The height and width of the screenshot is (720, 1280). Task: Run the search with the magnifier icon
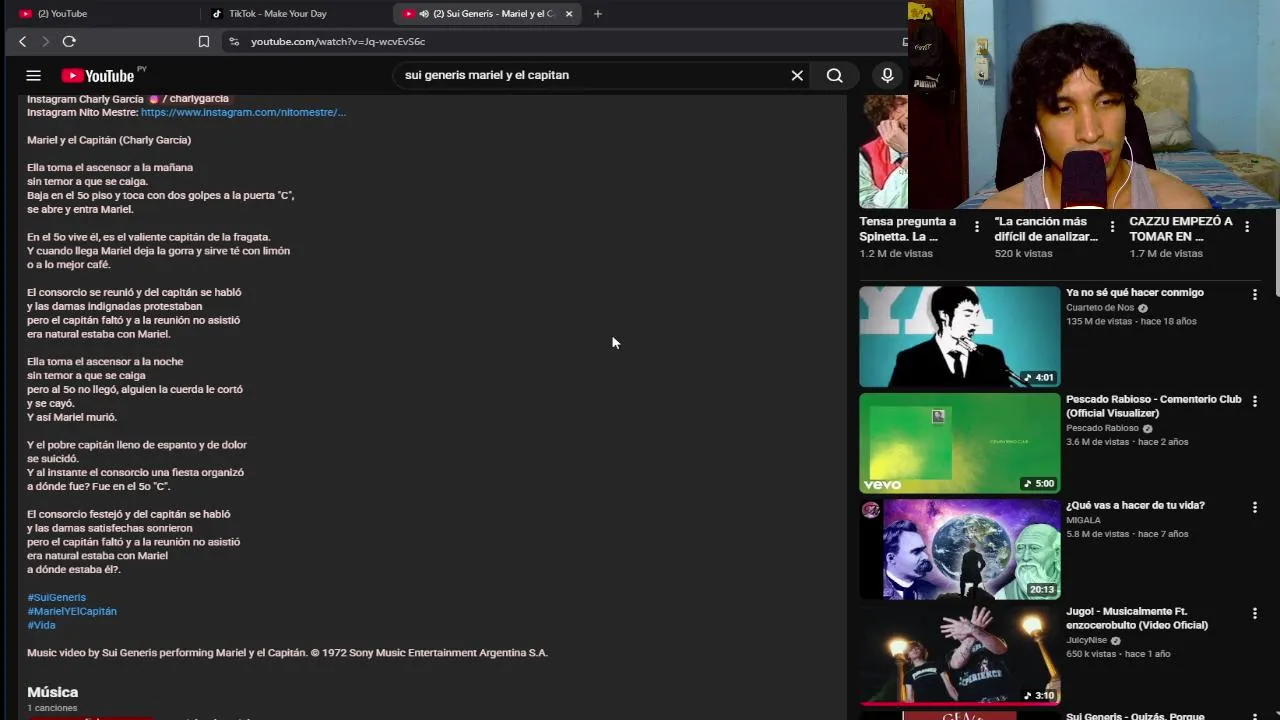click(834, 75)
